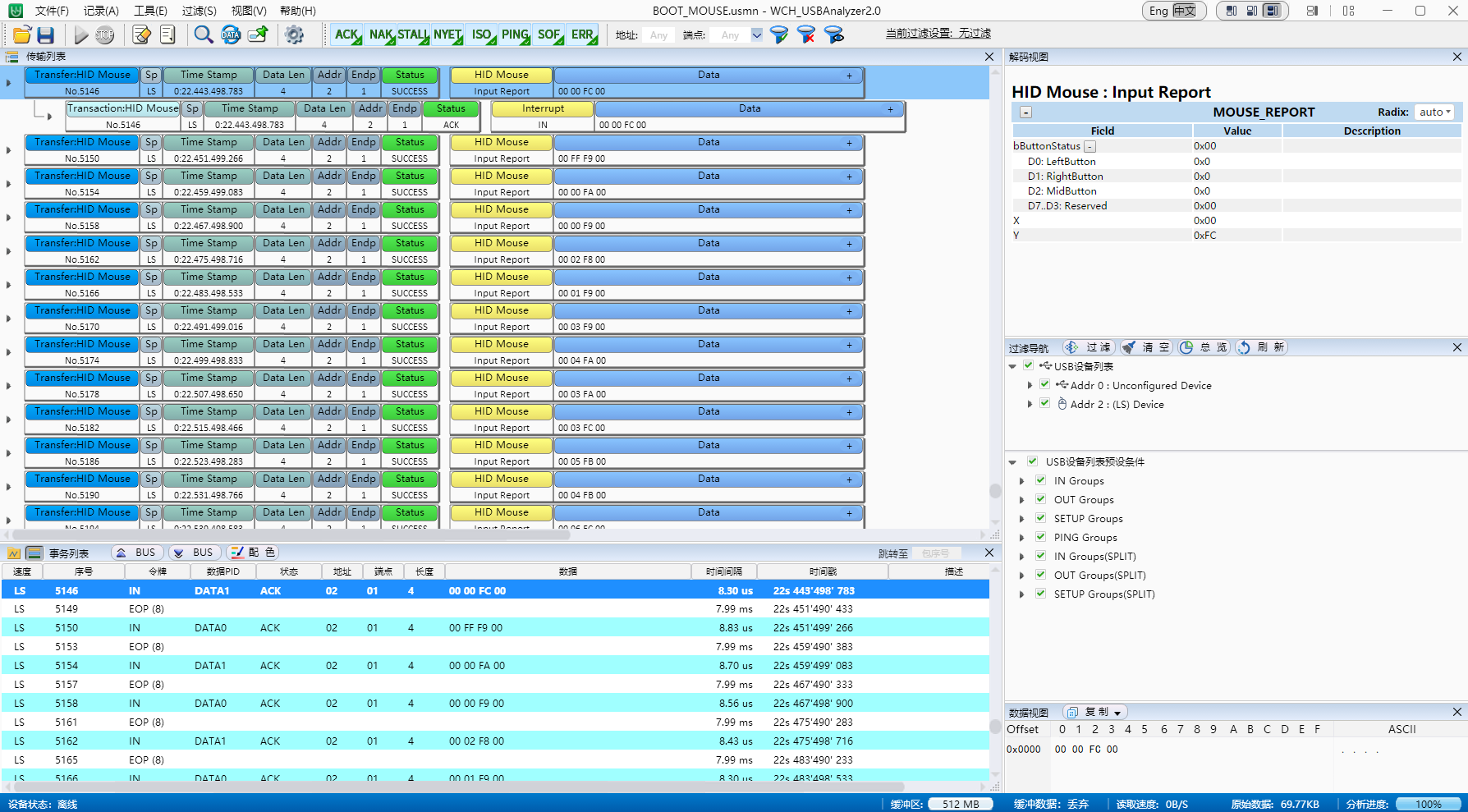
Task: Click the document list icon in toolbar
Action: [167, 34]
